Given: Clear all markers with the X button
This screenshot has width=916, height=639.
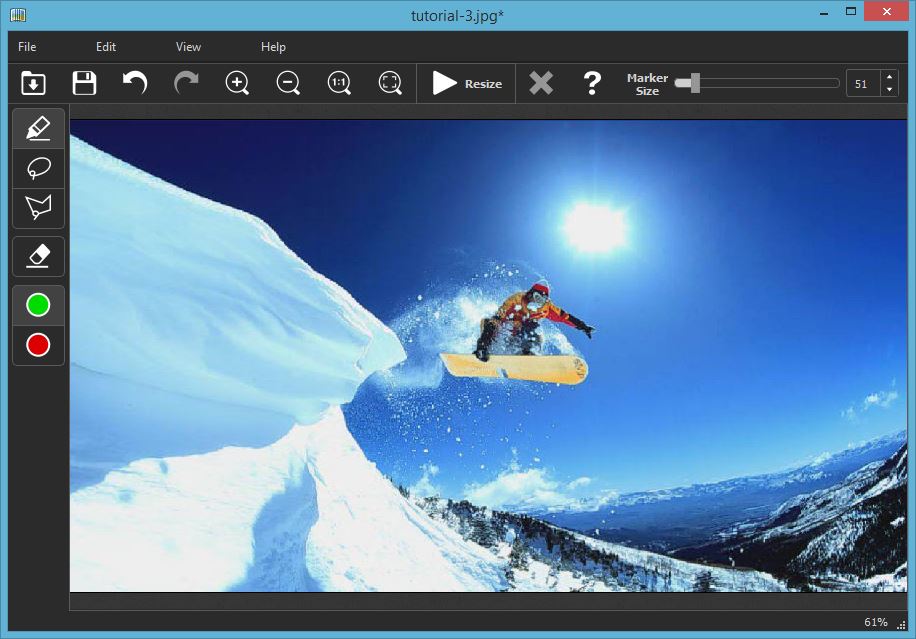Looking at the screenshot, I should pos(541,83).
